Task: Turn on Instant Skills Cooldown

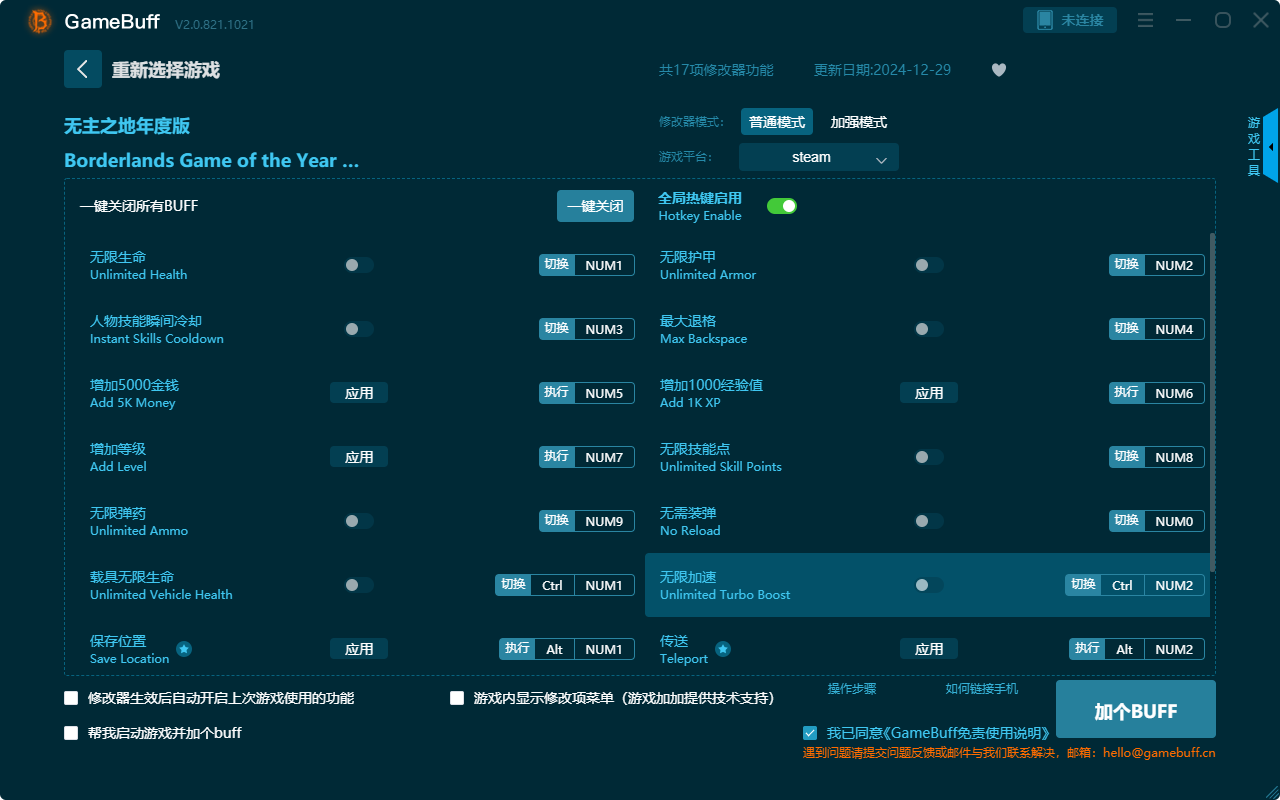Action: (x=359, y=329)
